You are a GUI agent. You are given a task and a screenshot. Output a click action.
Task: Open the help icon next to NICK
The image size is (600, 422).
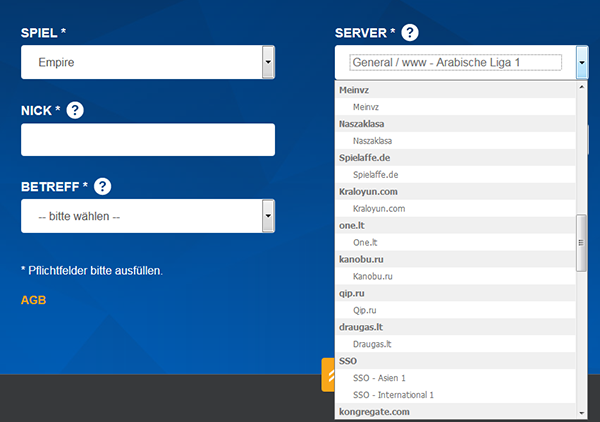coord(75,110)
